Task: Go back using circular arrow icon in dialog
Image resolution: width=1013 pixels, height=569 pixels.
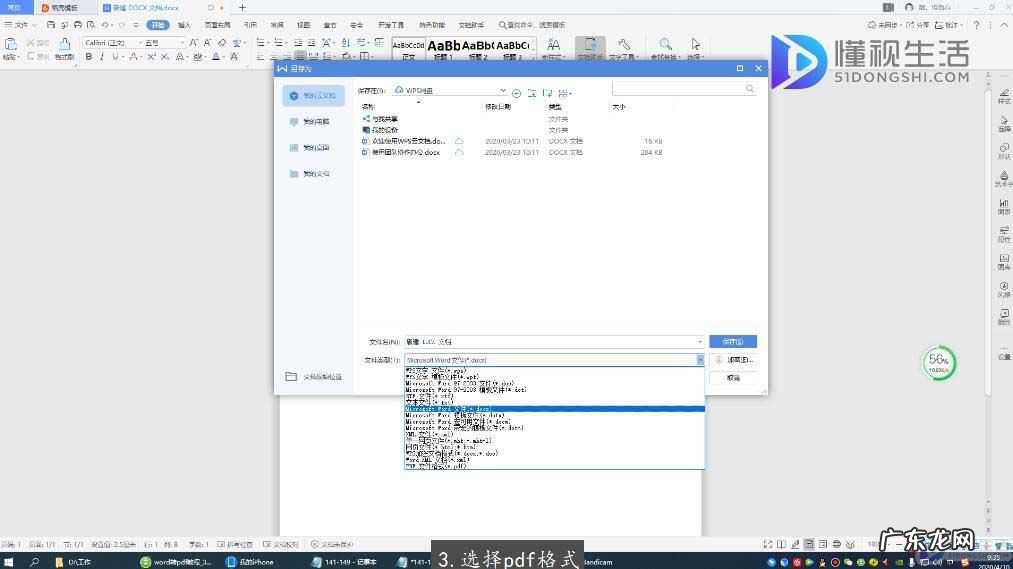Action: (x=516, y=94)
